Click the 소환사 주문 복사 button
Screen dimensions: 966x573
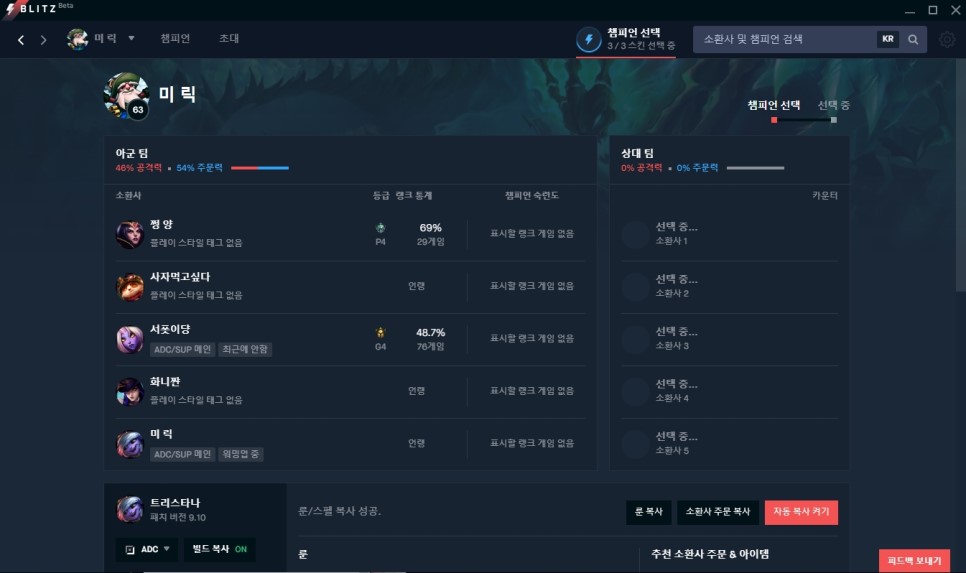(718, 512)
